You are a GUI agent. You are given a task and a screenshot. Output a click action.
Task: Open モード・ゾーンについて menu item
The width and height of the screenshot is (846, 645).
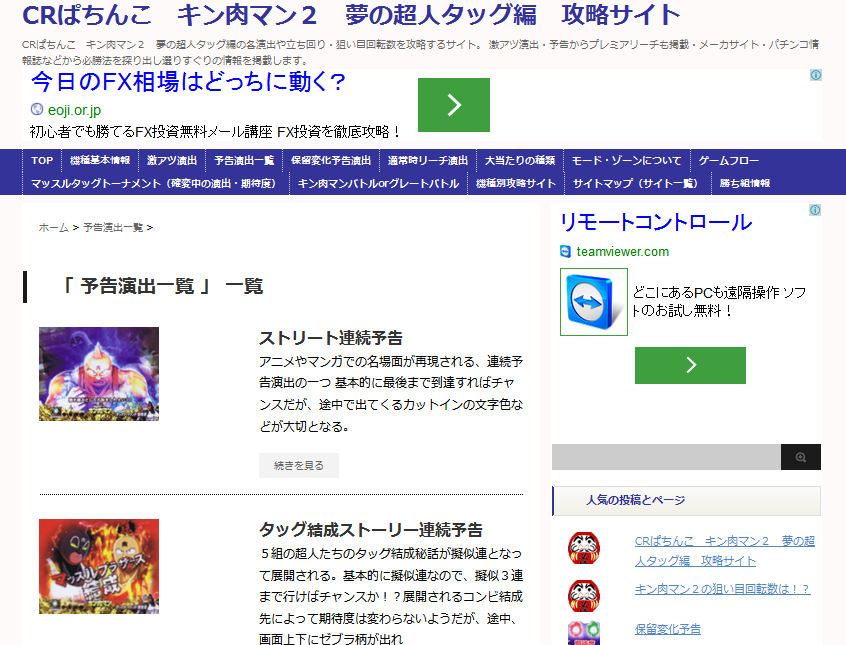click(x=626, y=160)
